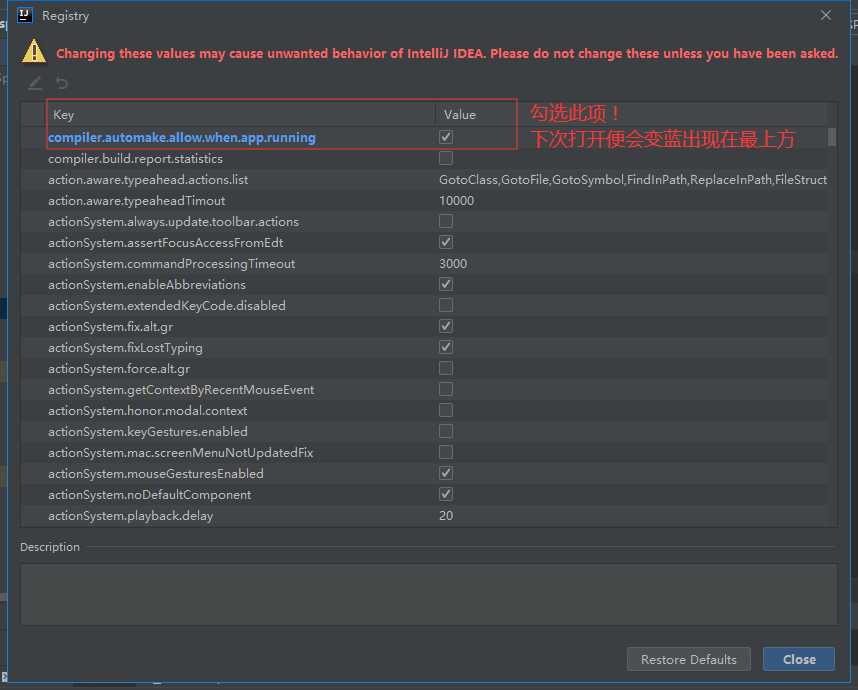Select action.aware.typeahead.actions.list key

(x=148, y=179)
